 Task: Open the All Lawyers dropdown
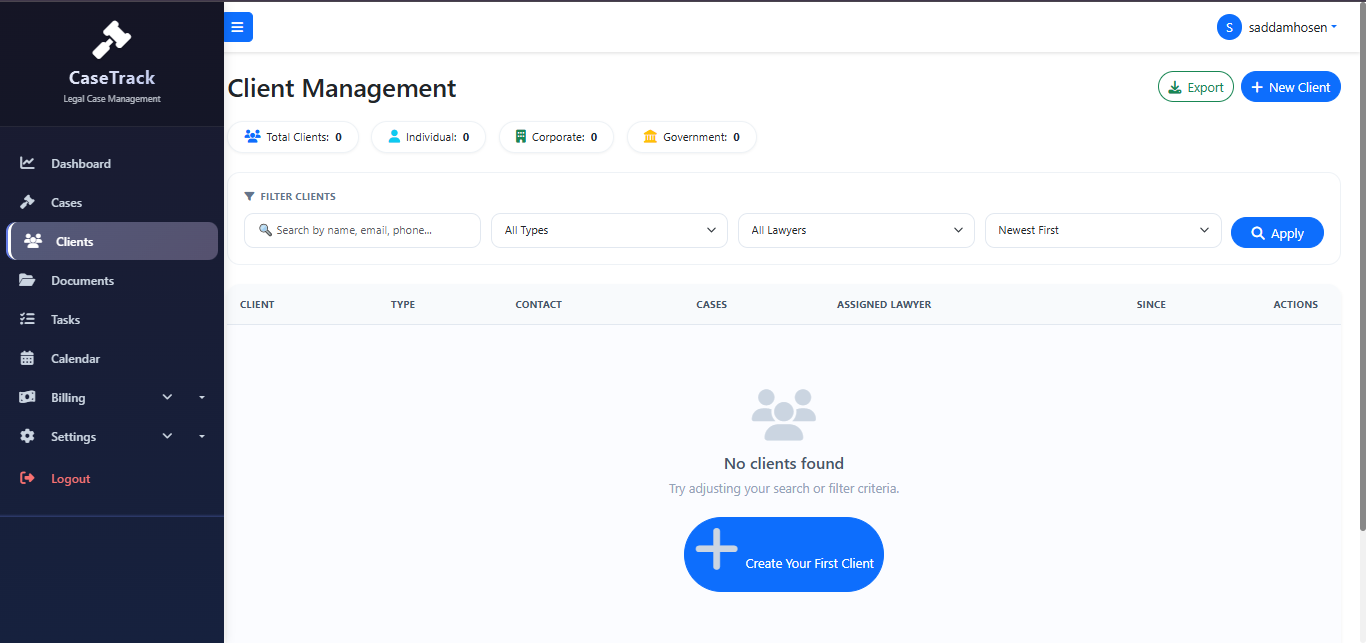(x=856, y=230)
